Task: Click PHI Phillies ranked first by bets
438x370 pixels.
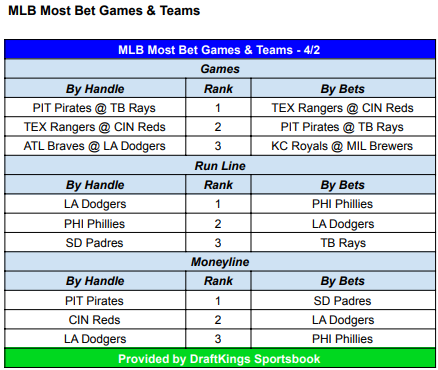Action: 343,204
